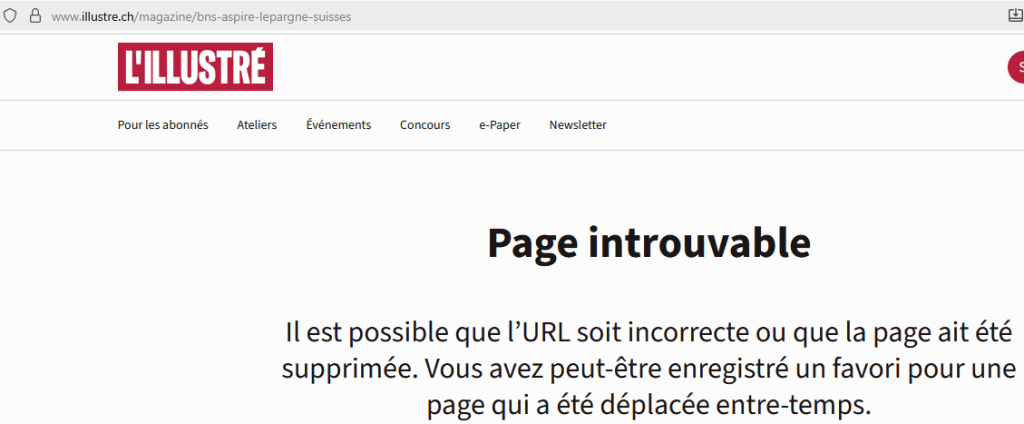The width and height of the screenshot is (1024, 424).
Task: Click the URL text in address bar
Action: 200,17
